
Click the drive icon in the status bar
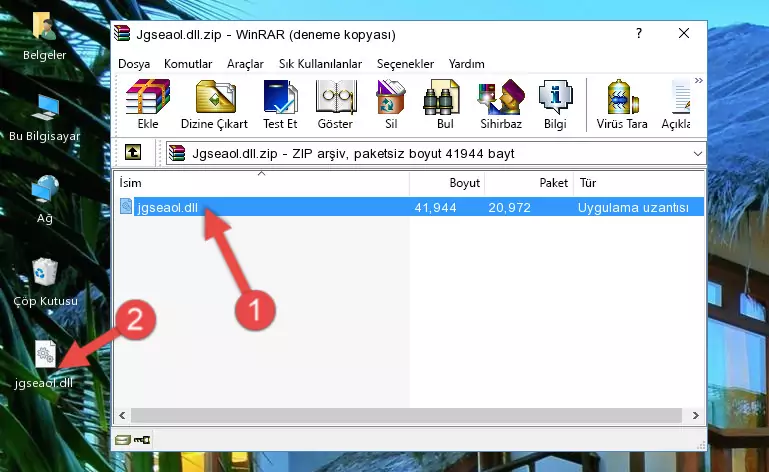click(123, 440)
